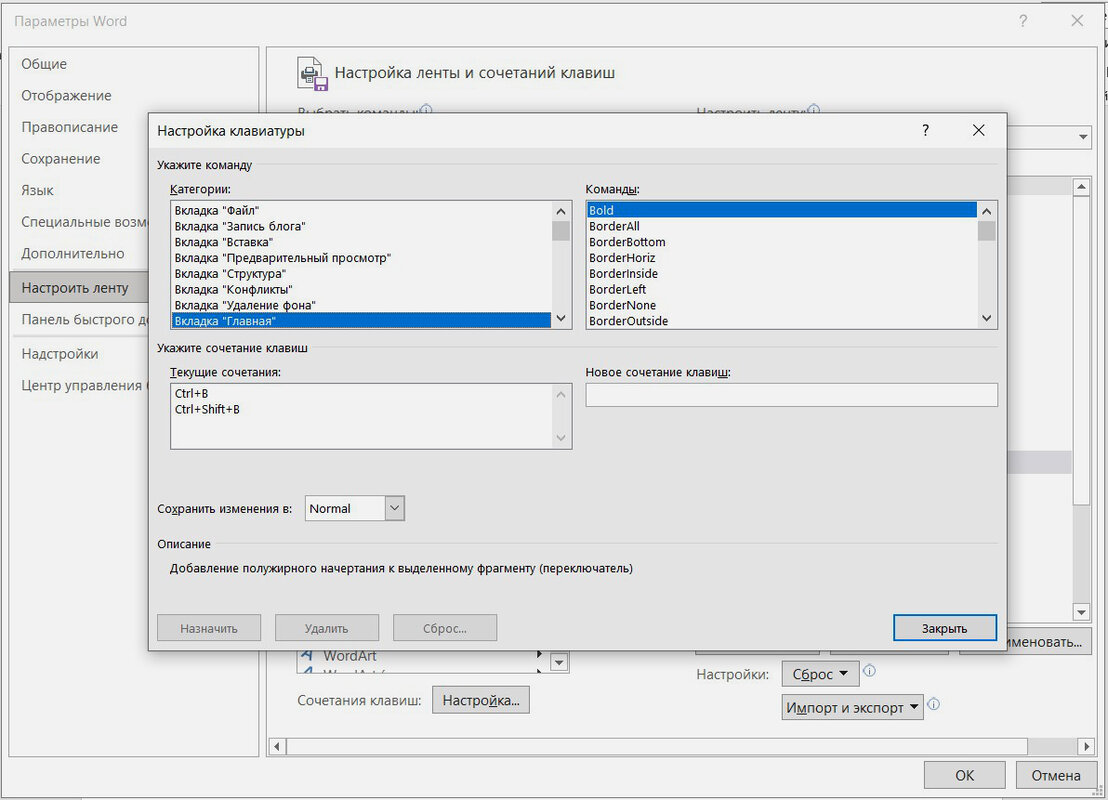Open the Сохранить изменения в Normal dropdown
The height and width of the screenshot is (800, 1108).
click(394, 508)
